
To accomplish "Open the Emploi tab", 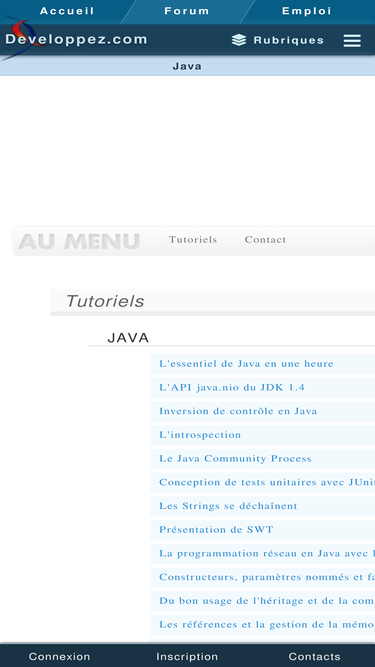I will coord(307,11).
